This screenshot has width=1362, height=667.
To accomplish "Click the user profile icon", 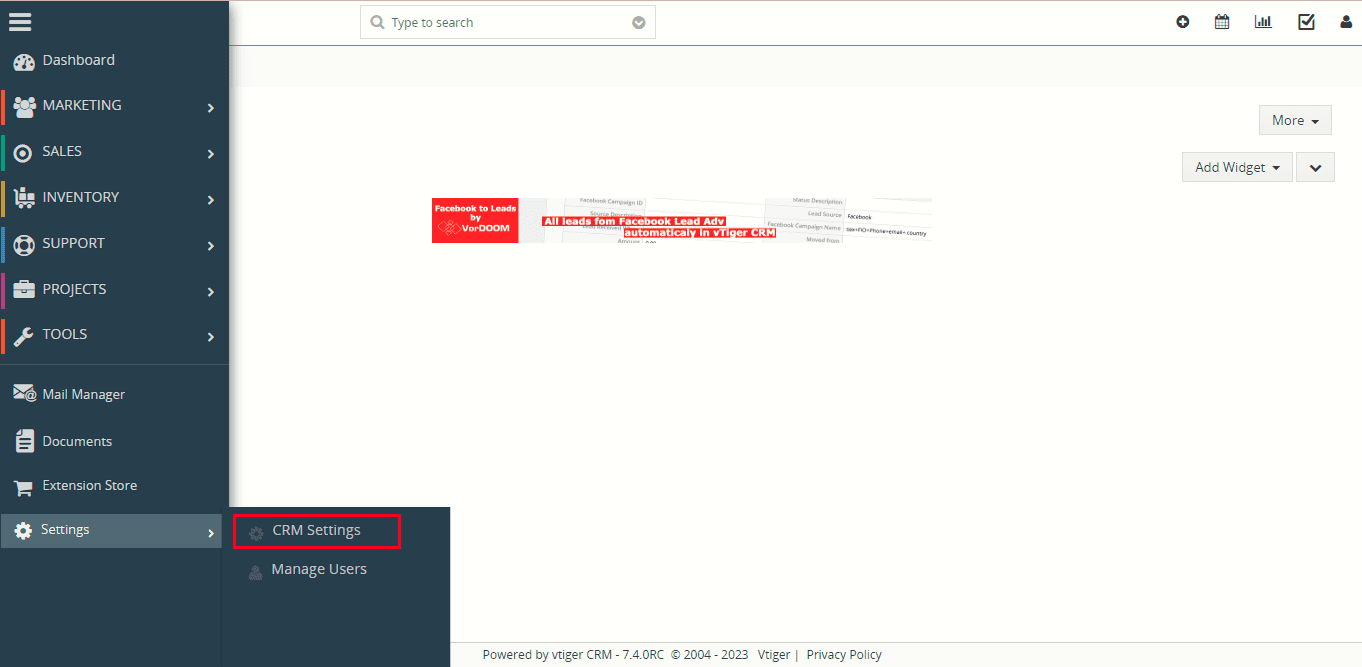I will point(1346,22).
